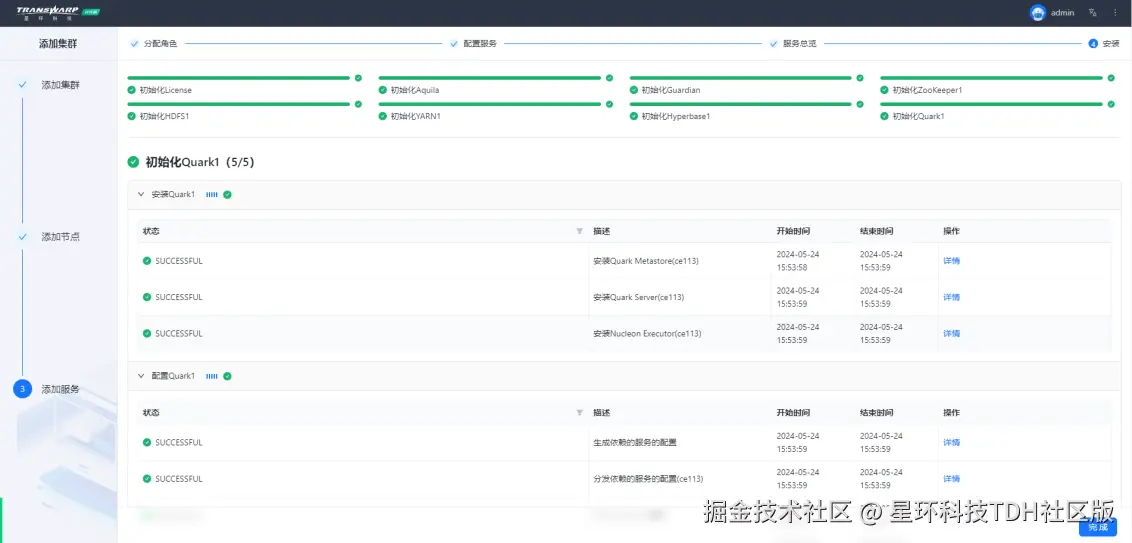Open 详情 for 安装Nucleon Executor(ce113)

(952, 334)
